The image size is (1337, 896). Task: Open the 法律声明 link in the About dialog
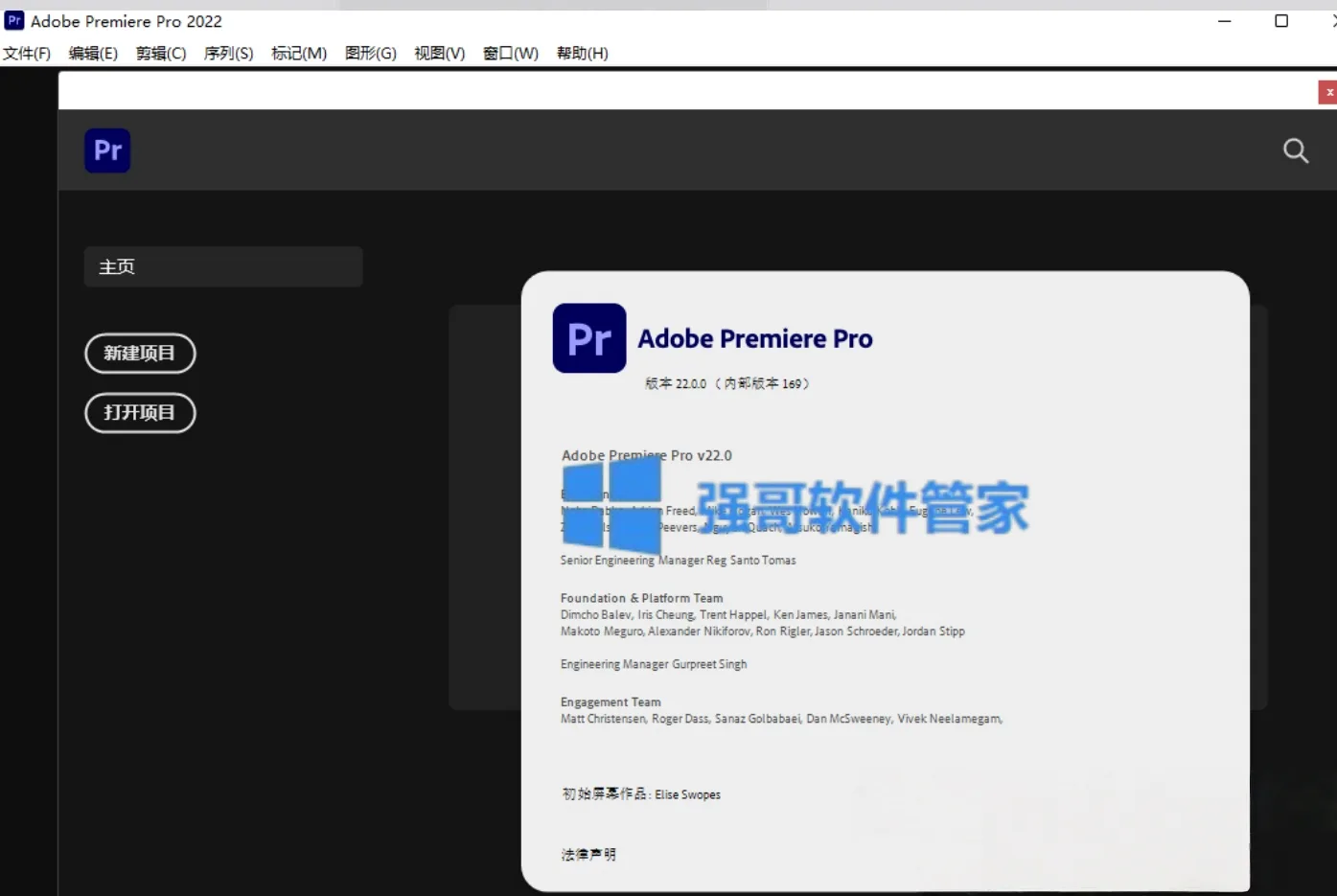pos(588,855)
